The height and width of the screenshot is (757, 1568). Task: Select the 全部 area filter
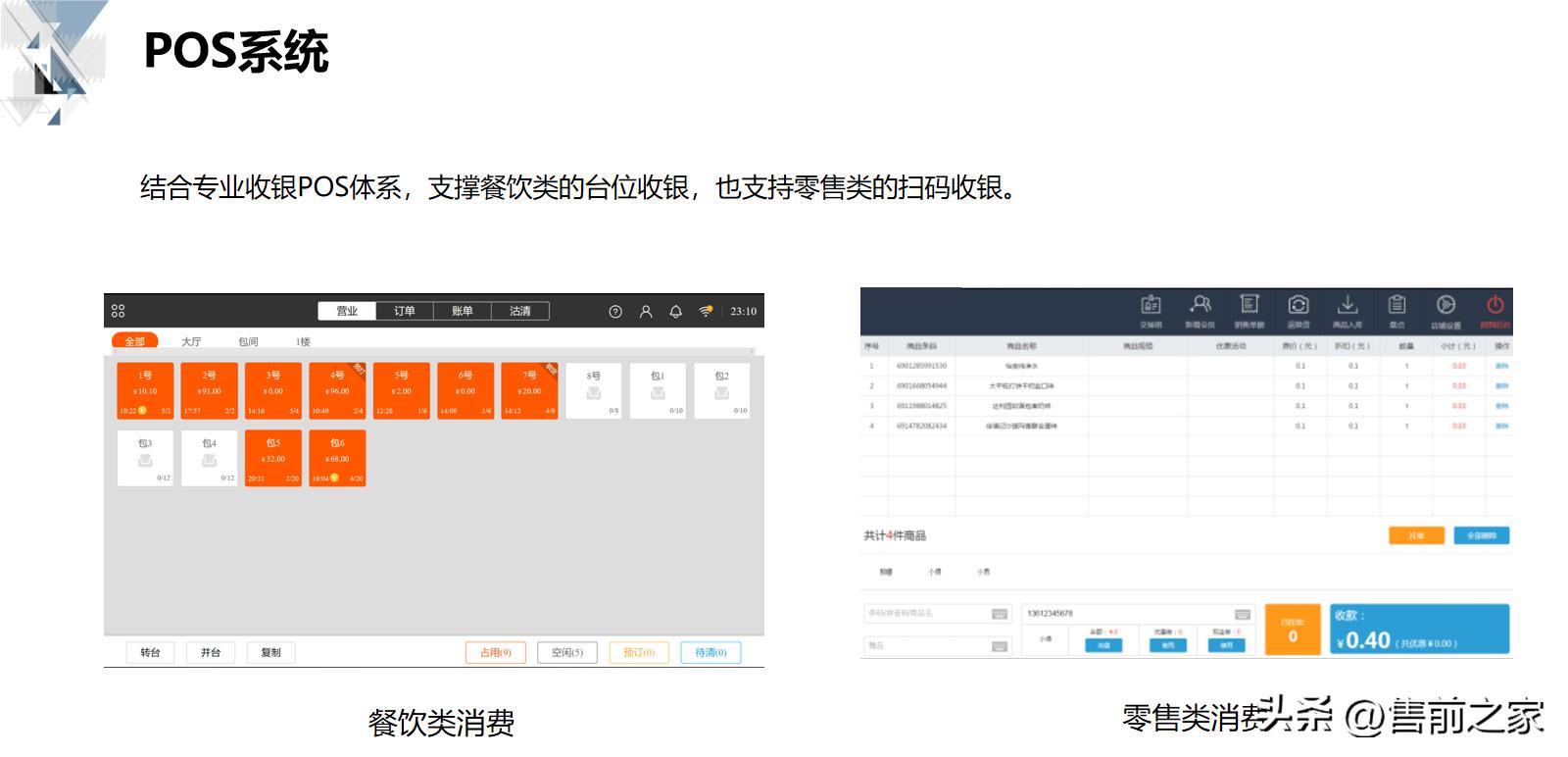(135, 341)
